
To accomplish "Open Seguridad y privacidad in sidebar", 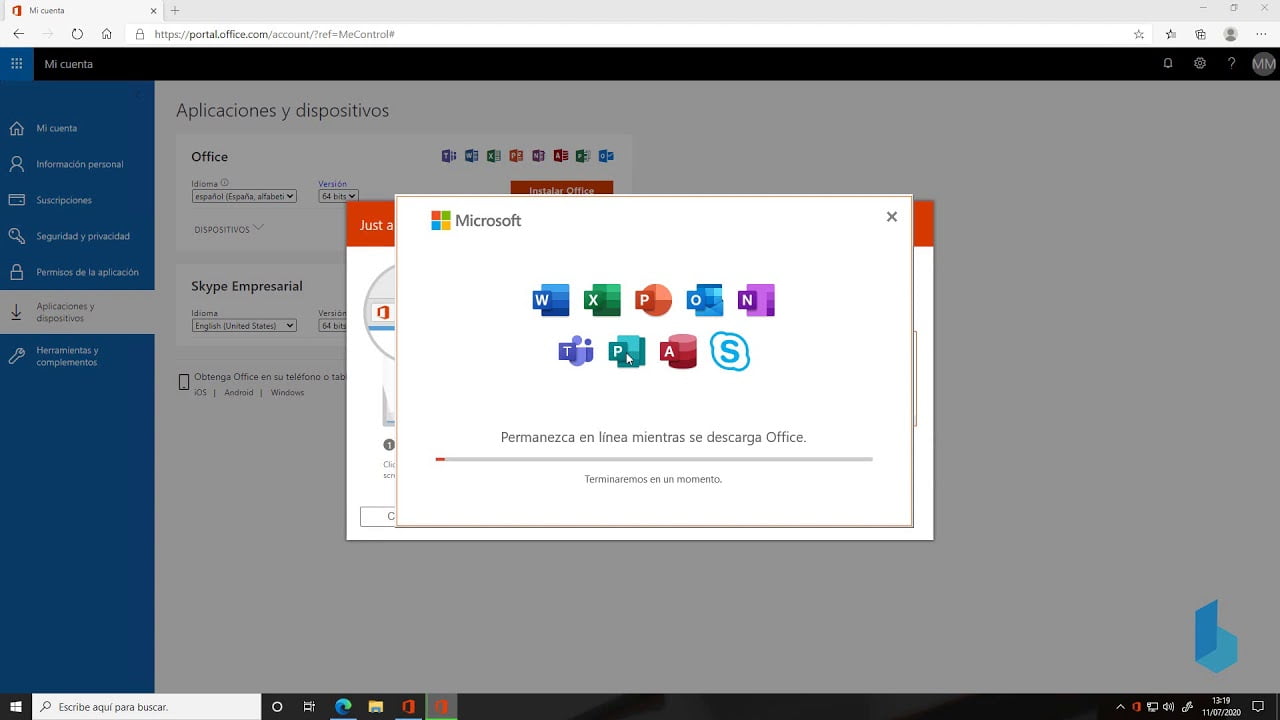I will point(77,236).
